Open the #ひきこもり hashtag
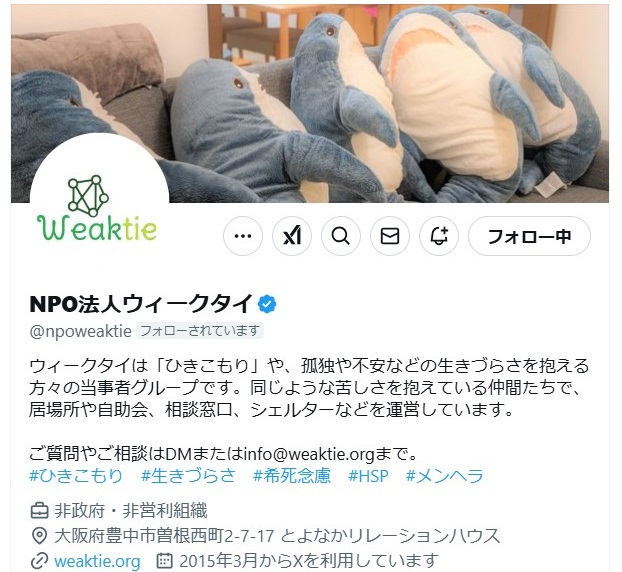The width and height of the screenshot is (622, 572). [76, 476]
